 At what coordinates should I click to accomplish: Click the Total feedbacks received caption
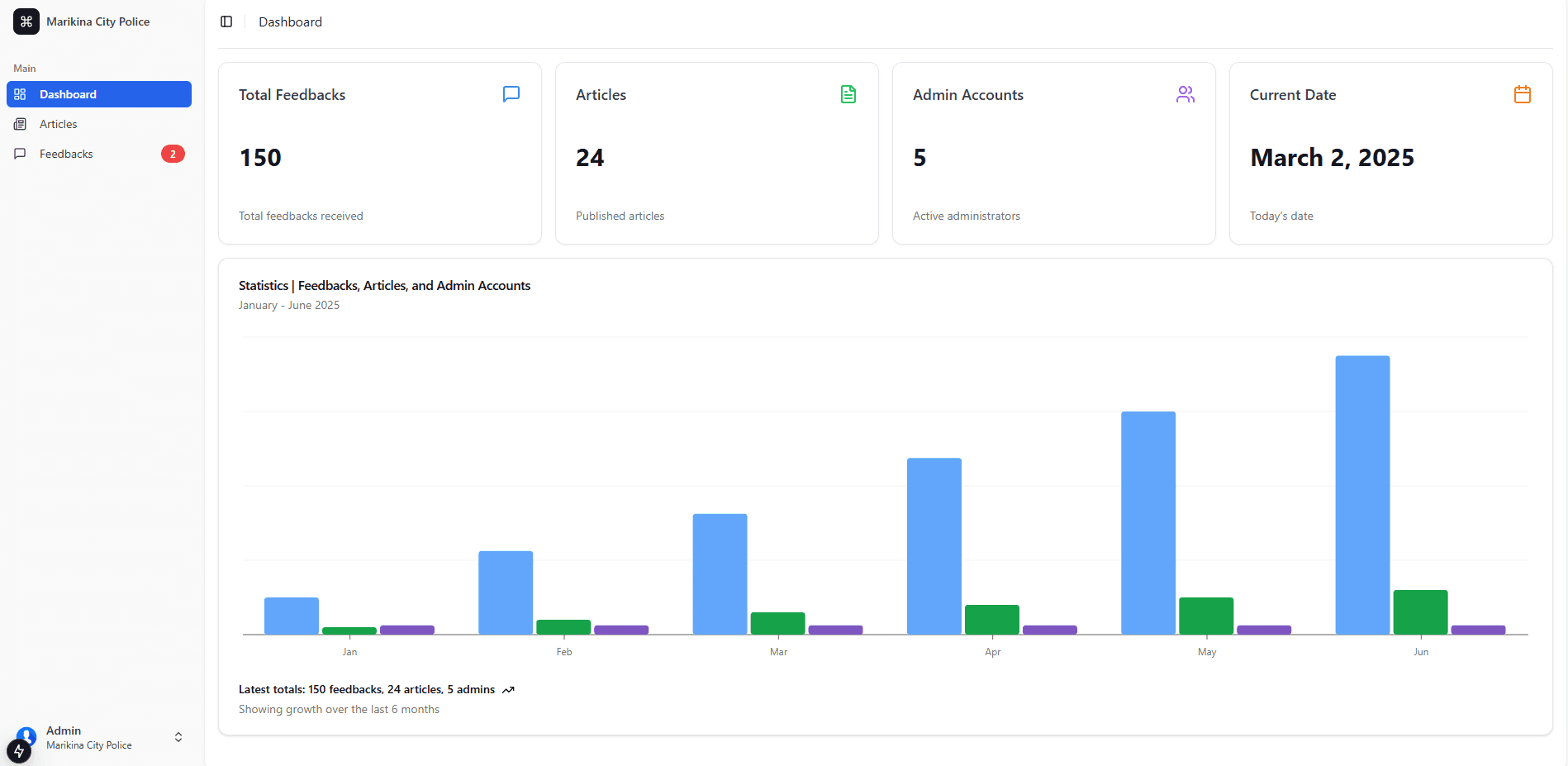click(301, 216)
